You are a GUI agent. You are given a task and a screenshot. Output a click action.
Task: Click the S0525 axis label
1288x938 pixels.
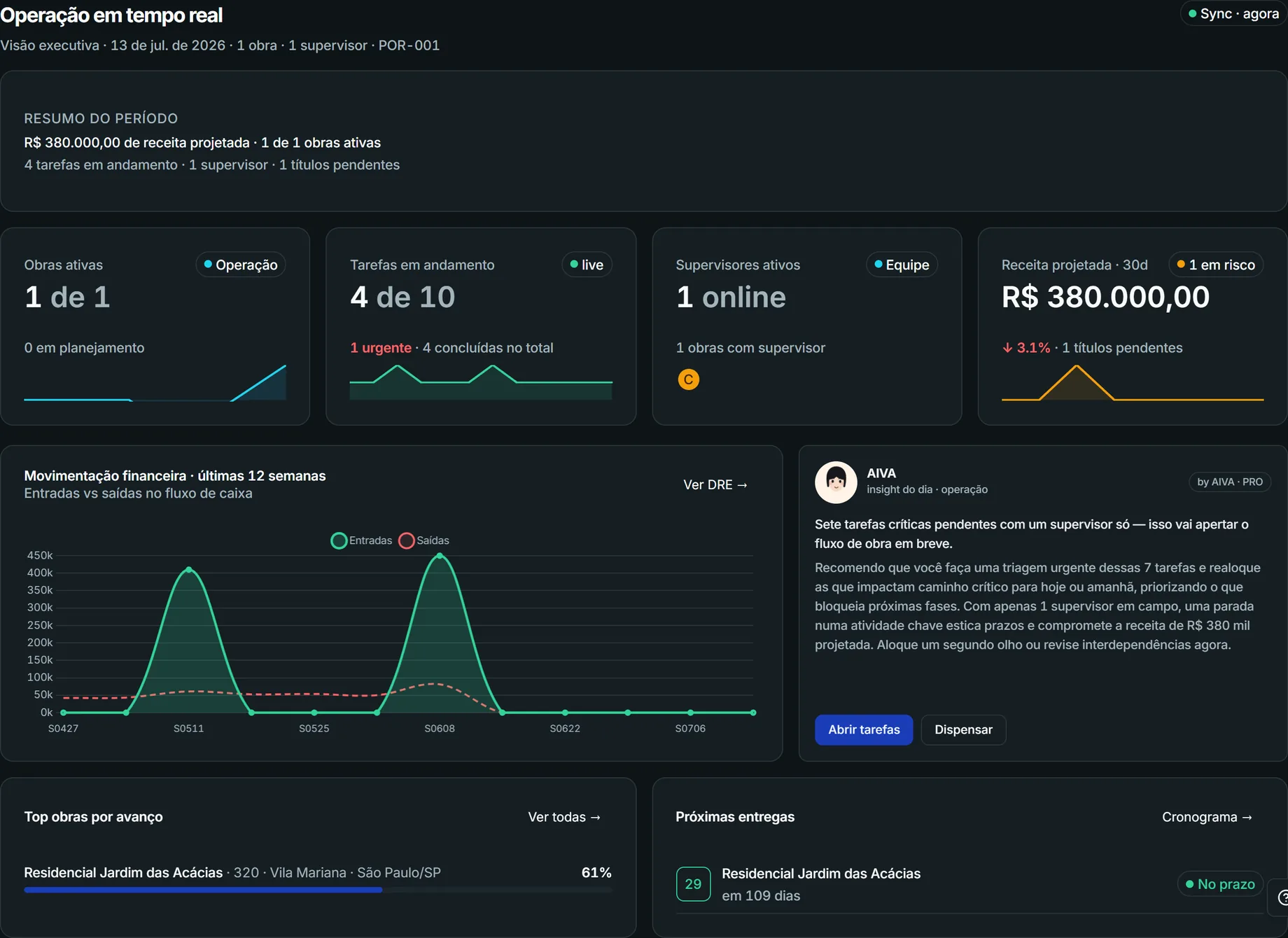pos(314,728)
